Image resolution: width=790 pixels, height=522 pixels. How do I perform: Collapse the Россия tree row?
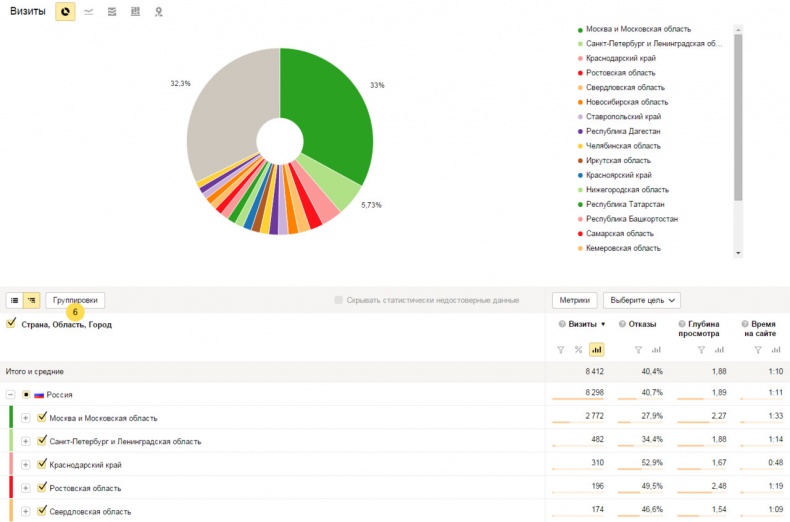[10, 394]
